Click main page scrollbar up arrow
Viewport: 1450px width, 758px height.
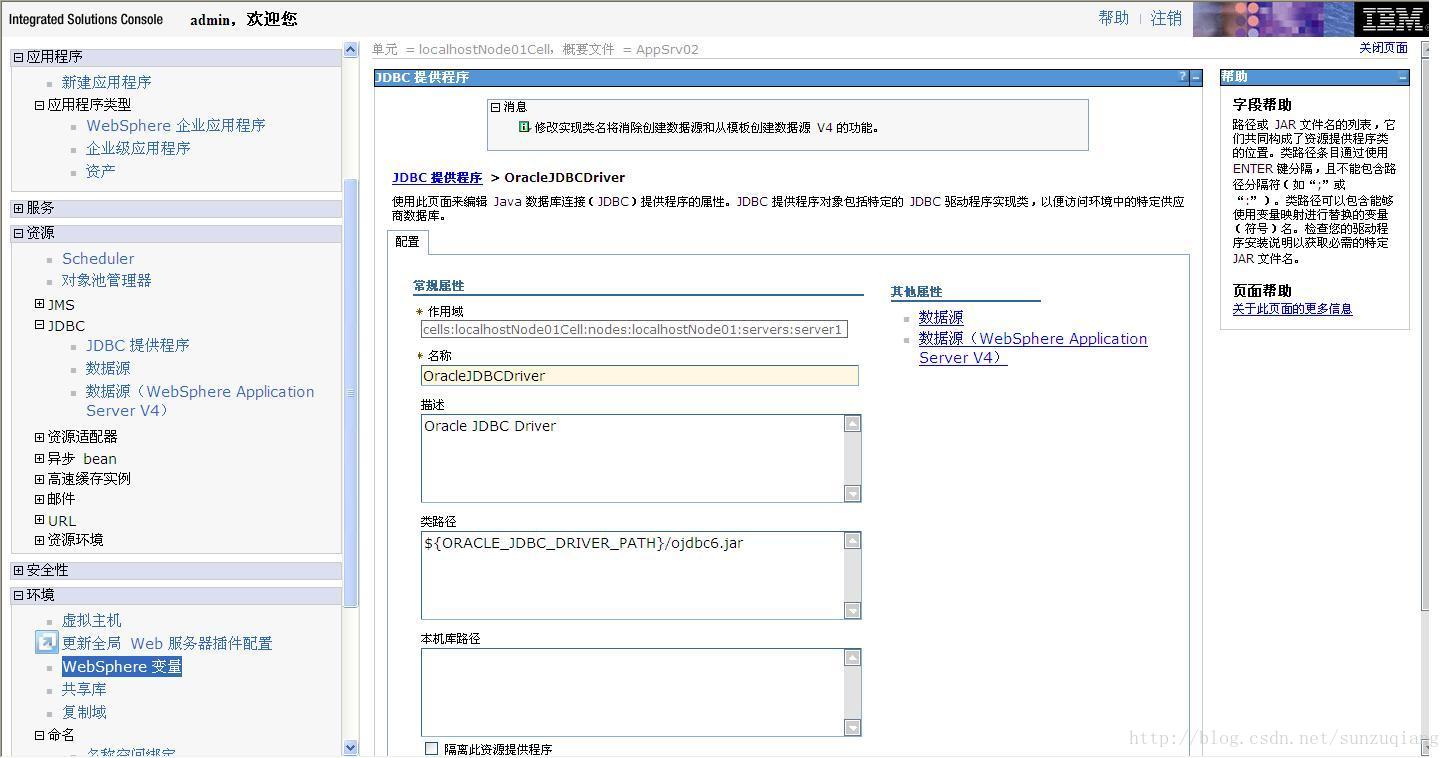tap(1427, 47)
